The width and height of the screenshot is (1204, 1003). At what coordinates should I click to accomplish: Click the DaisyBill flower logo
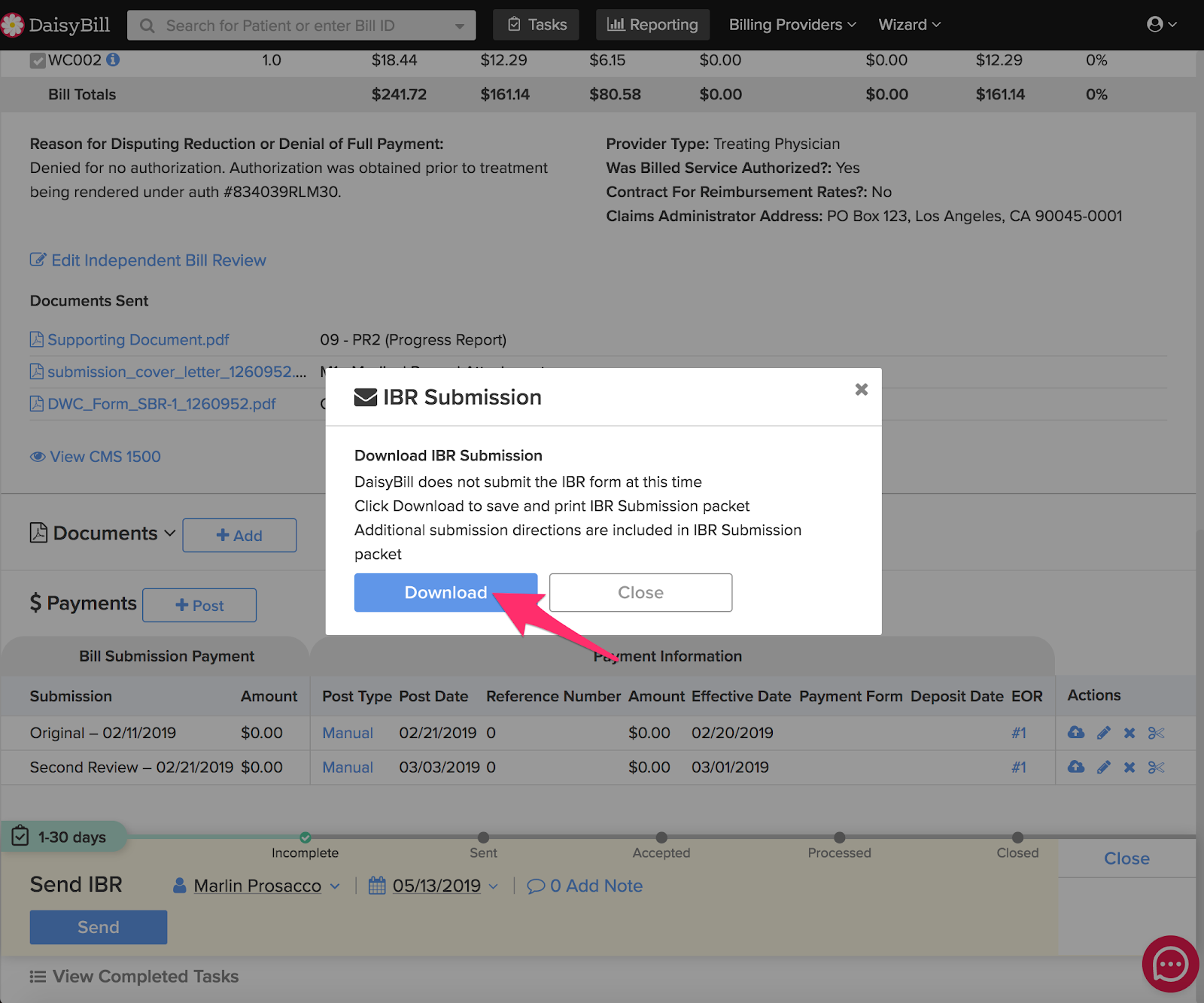pyautogui.click(x=13, y=24)
